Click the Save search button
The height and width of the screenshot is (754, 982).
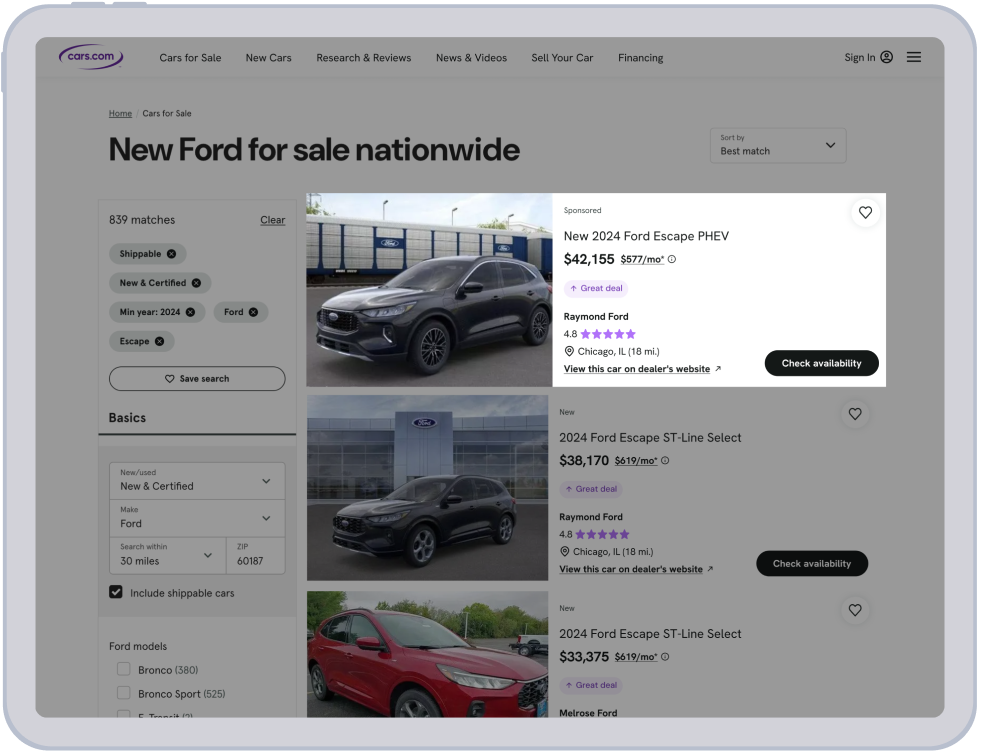tap(198, 380)
